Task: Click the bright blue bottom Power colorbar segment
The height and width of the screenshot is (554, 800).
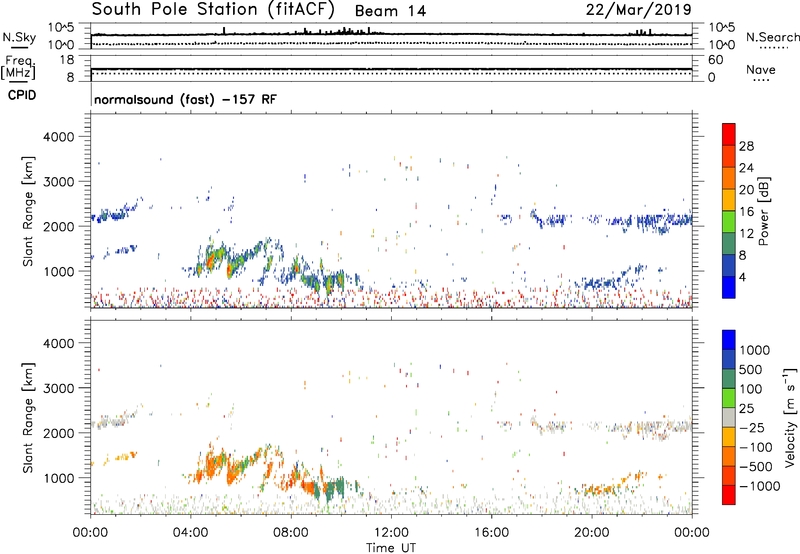Action: coord(729,287)
